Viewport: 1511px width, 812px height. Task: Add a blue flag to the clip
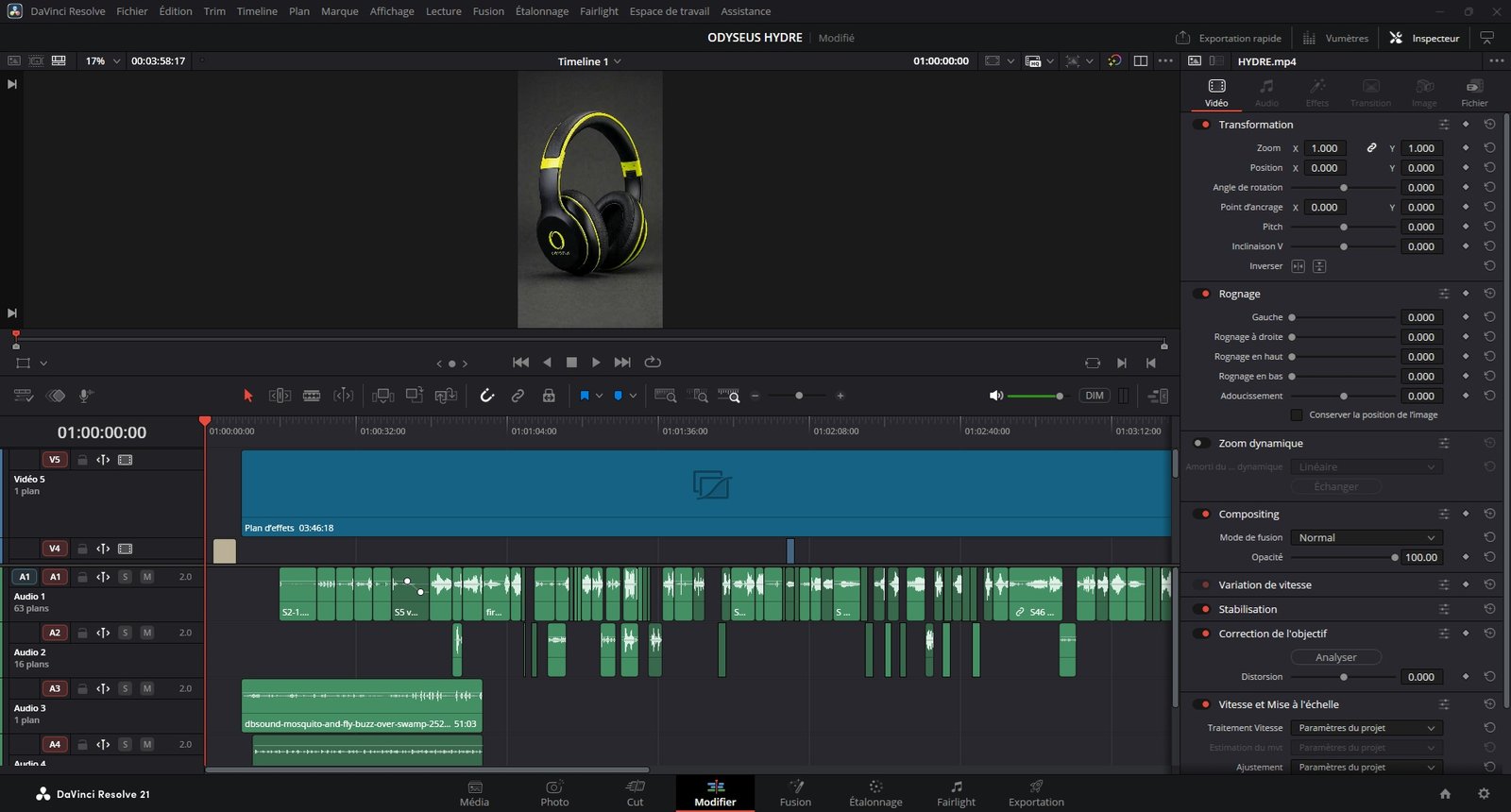585,396
